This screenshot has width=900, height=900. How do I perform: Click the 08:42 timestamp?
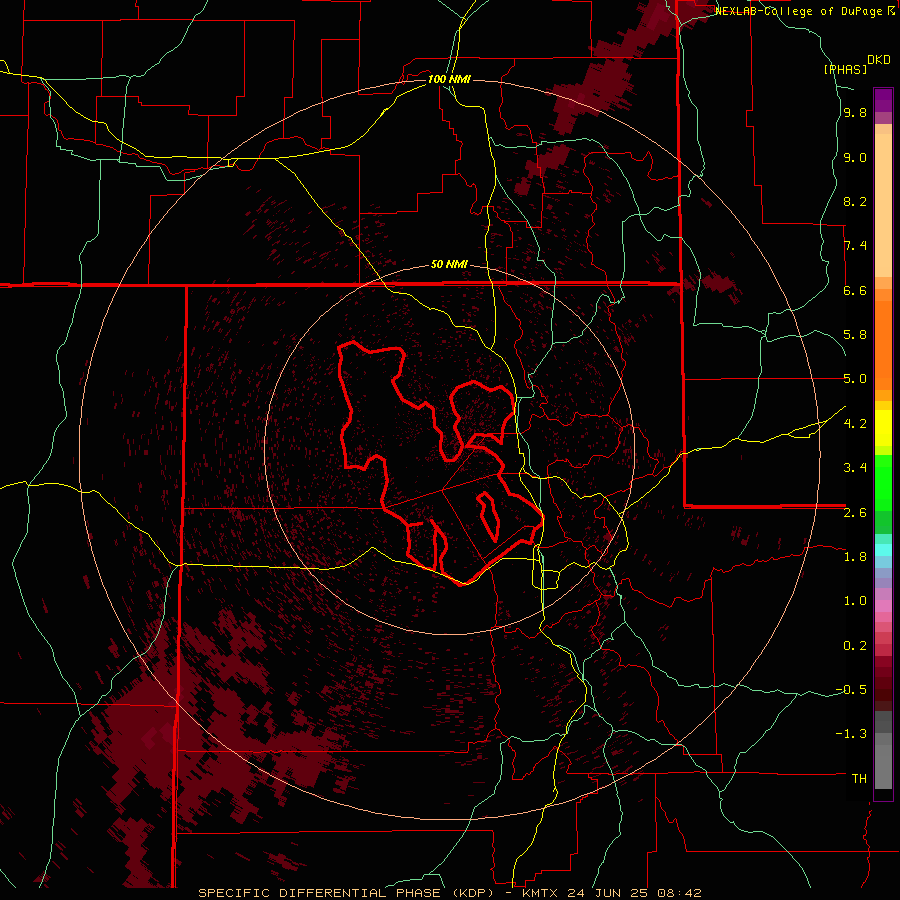[680, 893]
